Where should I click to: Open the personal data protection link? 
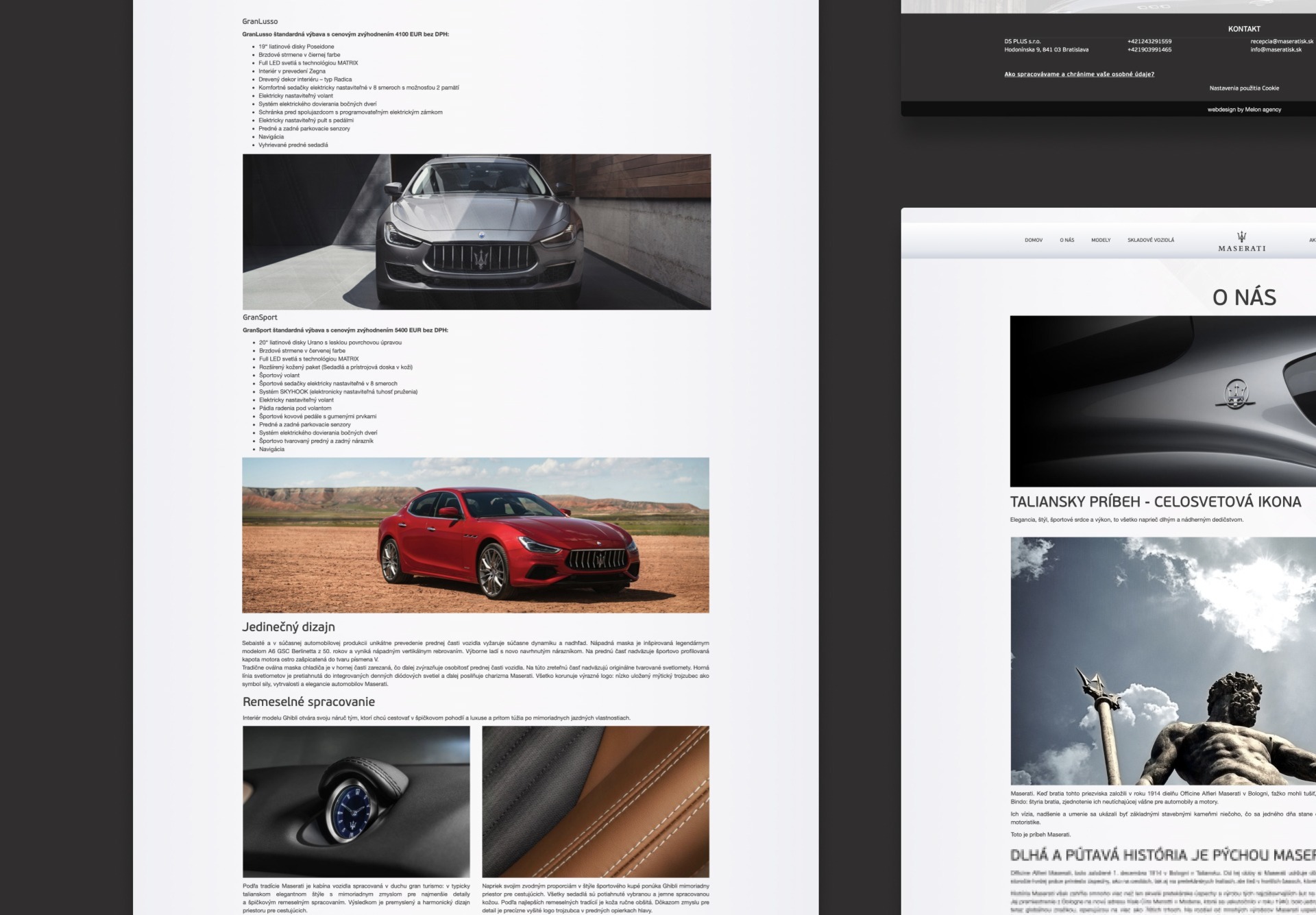pyautogui.click(x=1079, y=74)
